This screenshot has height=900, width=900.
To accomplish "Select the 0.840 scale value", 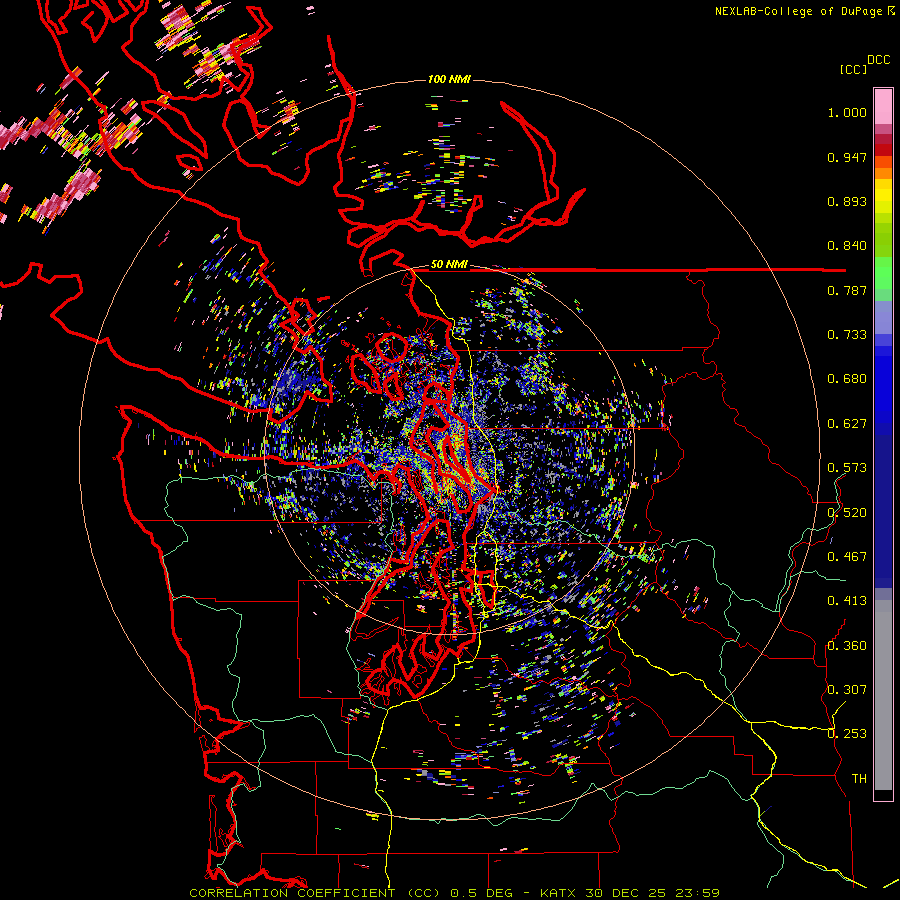I will point(847,246).
